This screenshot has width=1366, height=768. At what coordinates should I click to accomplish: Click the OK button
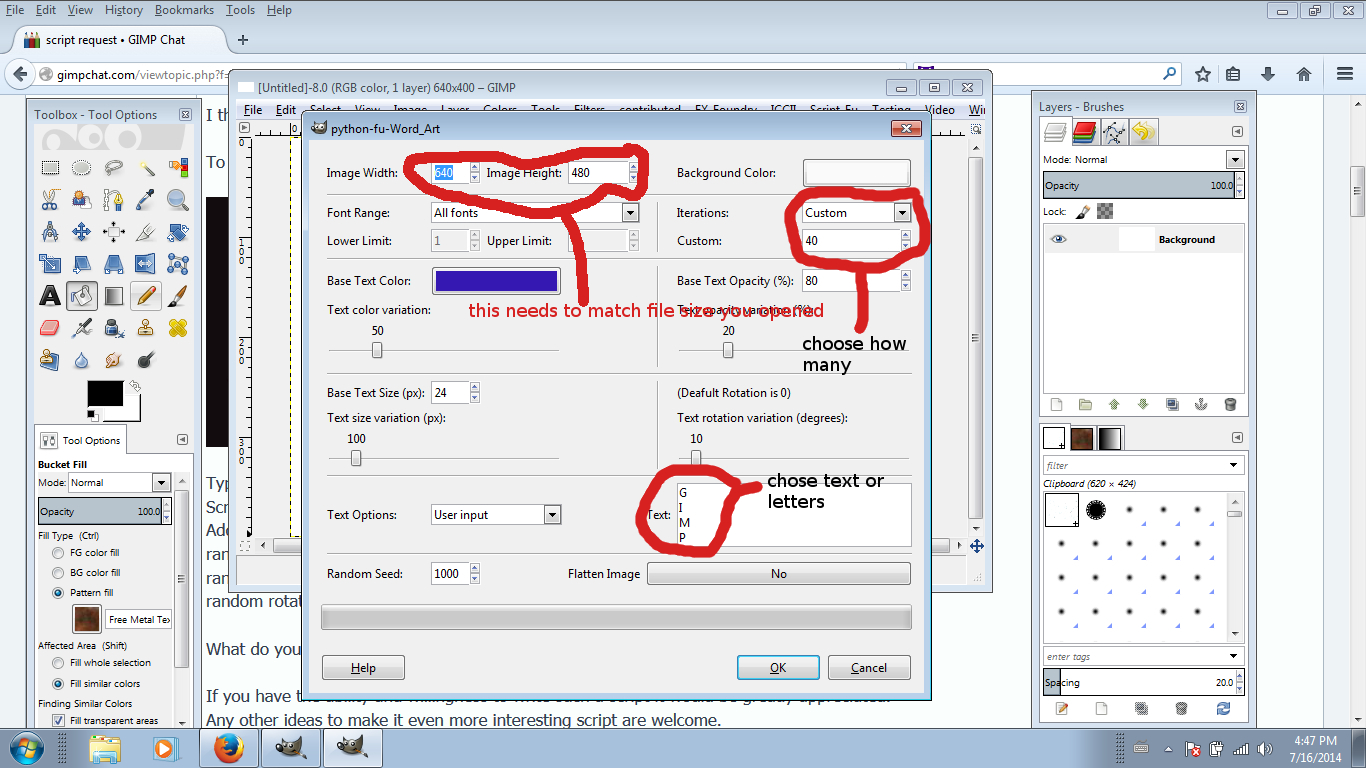[778, 668]
